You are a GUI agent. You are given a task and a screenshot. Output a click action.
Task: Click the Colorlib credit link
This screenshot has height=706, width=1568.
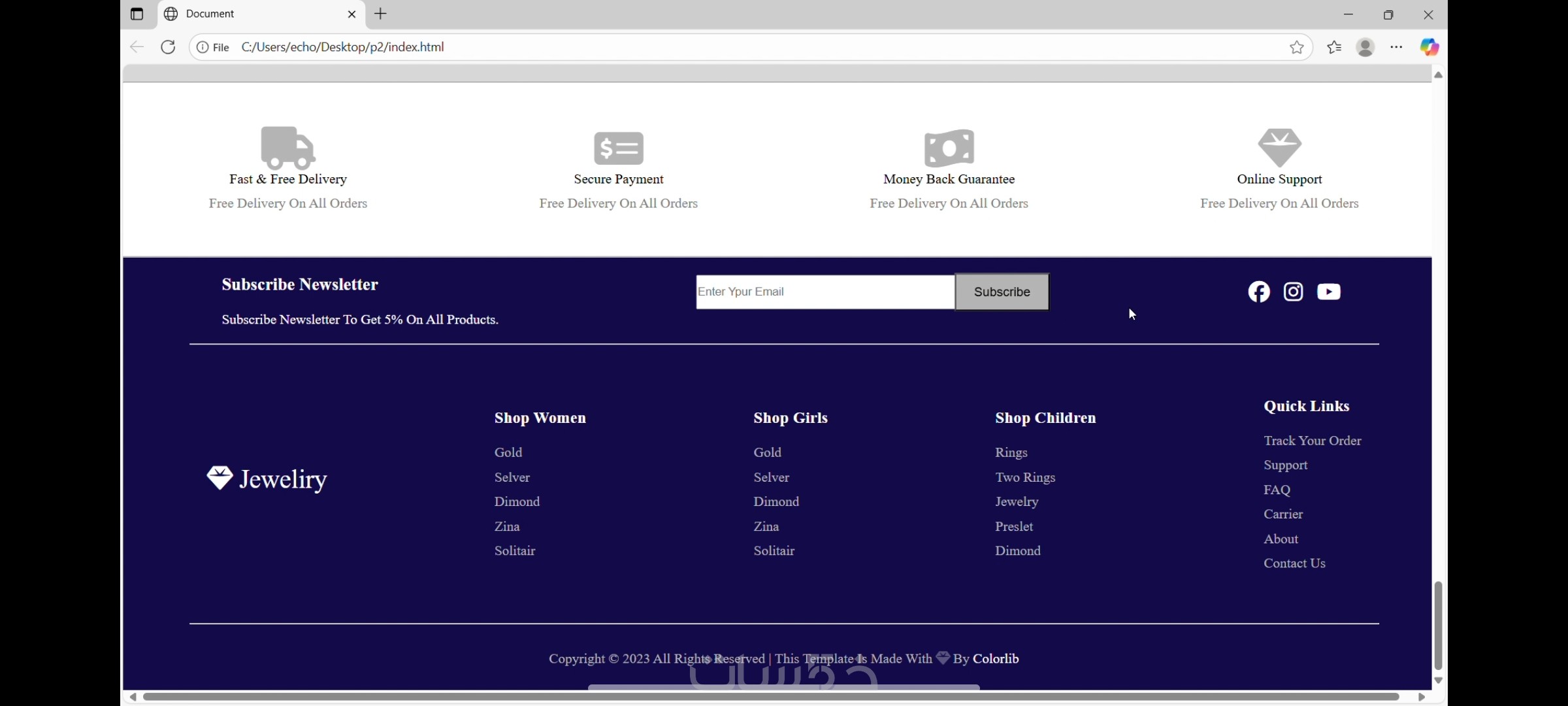(x=996, y=659)
